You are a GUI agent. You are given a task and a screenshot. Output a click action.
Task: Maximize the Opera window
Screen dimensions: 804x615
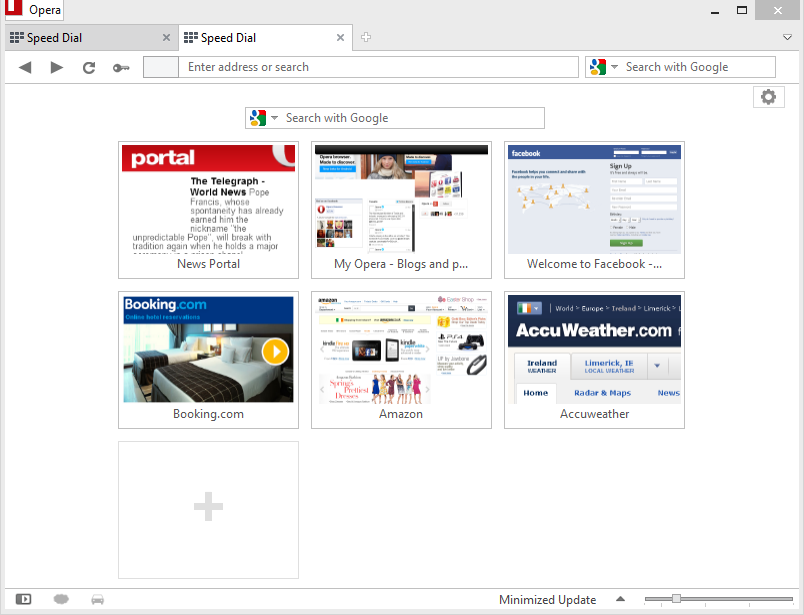click(x=741, y=10)
